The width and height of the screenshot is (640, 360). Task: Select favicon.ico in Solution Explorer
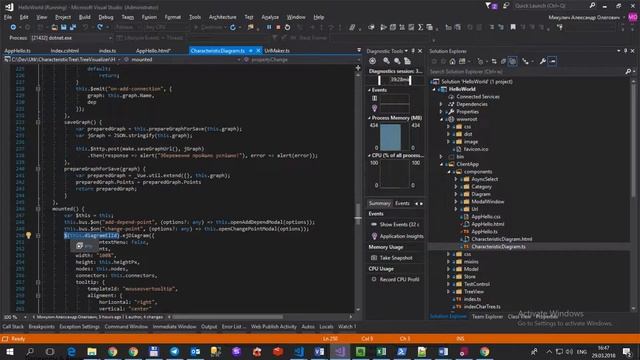[x=476, y=149]
